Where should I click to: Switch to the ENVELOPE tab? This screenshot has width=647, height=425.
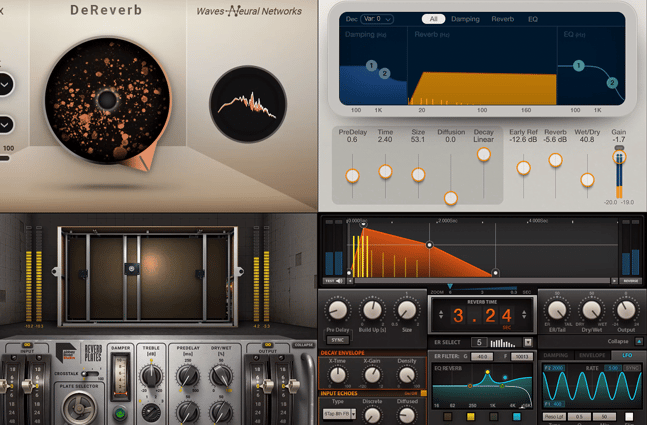click(592, 355)
